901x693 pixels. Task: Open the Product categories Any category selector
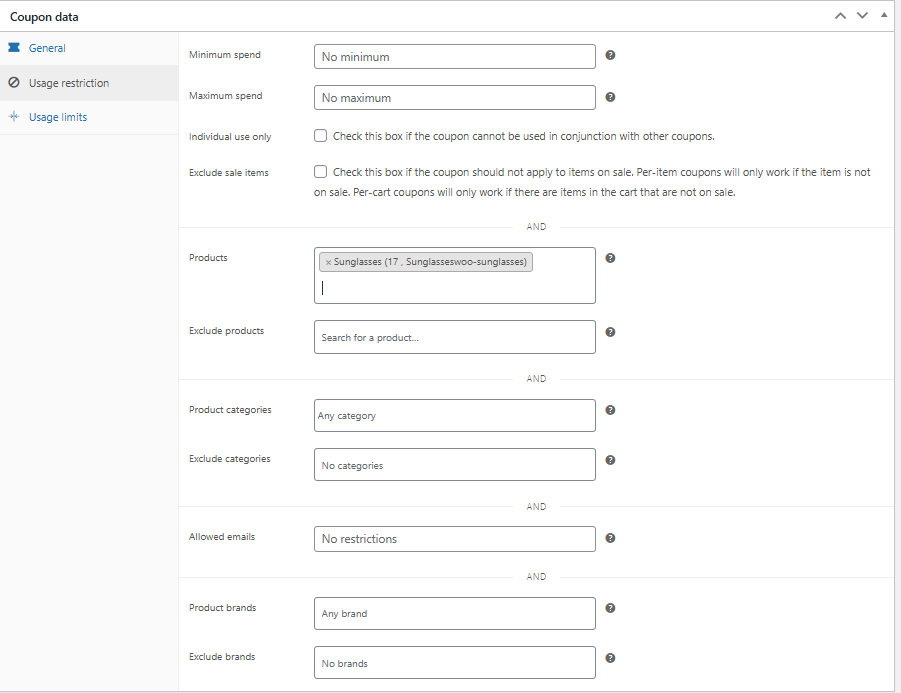[455, 415]
